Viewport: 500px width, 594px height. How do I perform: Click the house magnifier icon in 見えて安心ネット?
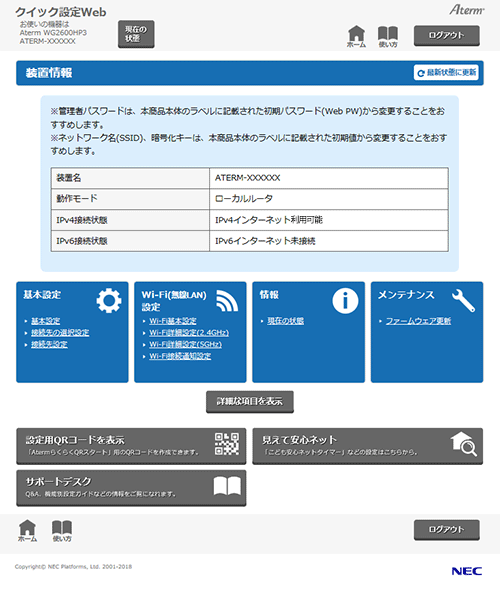point(464,444)
